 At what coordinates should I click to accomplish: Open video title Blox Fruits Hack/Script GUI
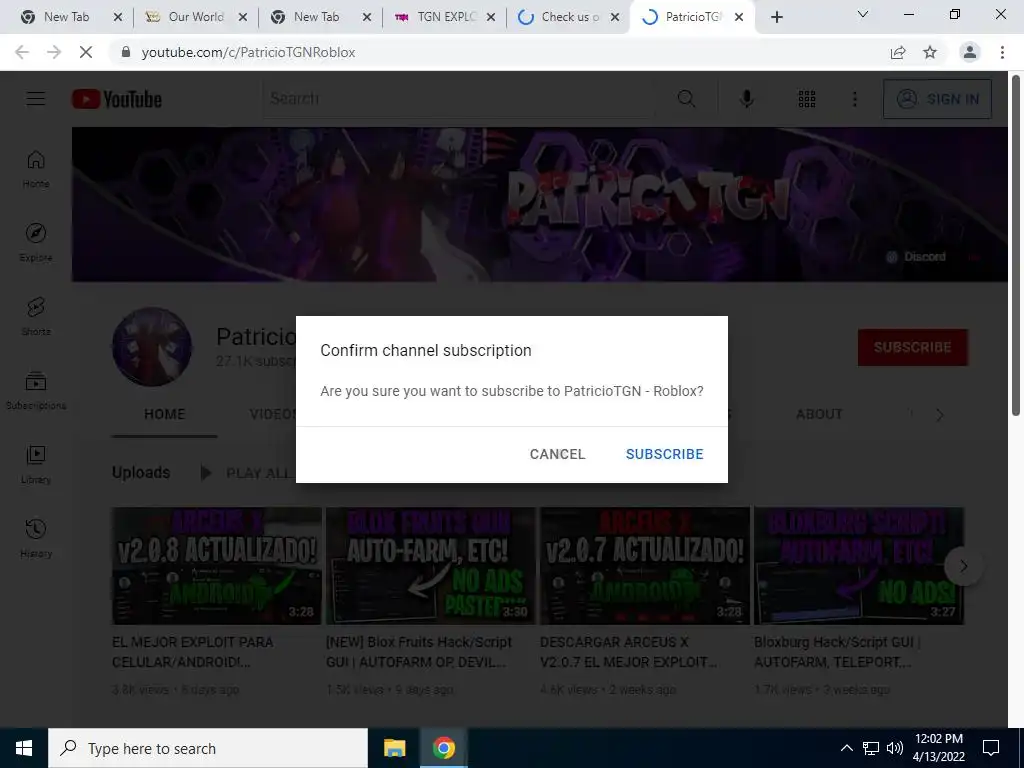[419, 652]
